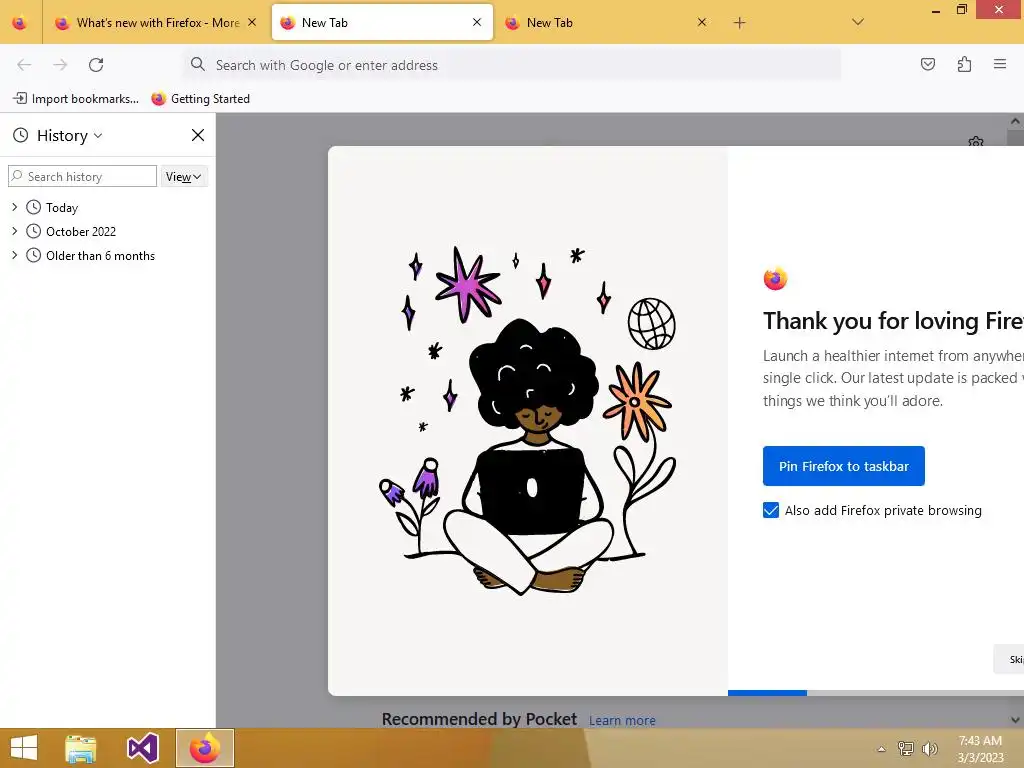The image size is (1024, 768).
Task: Expand the Today history folder
Action: pos(14,207)
